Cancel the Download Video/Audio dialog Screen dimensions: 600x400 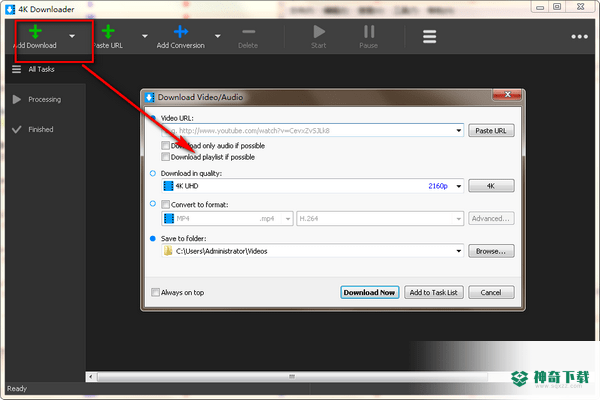pyautogui.click(x=491, y=292)
